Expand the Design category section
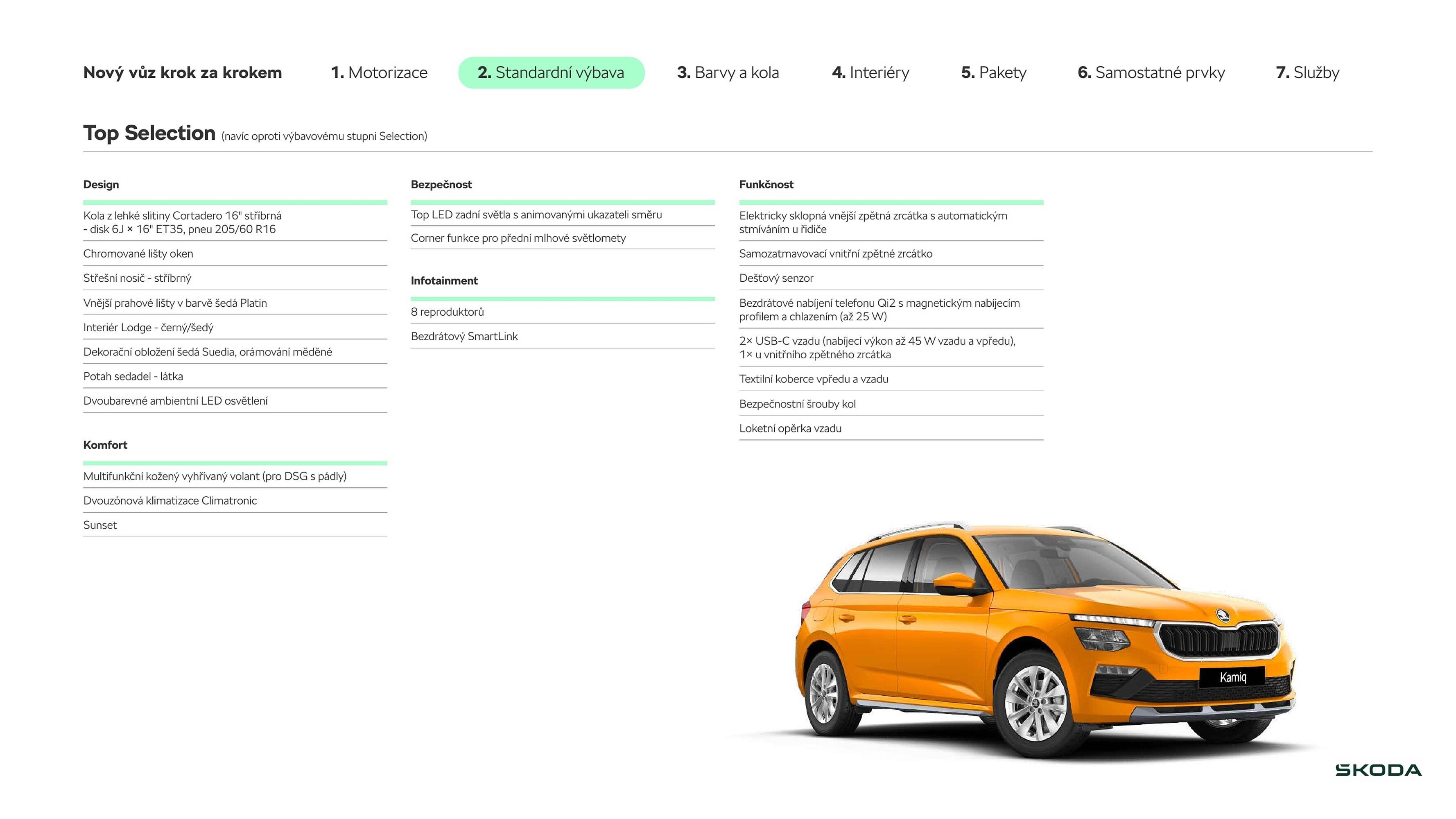Screen dimensions: 1456x819 101,184
